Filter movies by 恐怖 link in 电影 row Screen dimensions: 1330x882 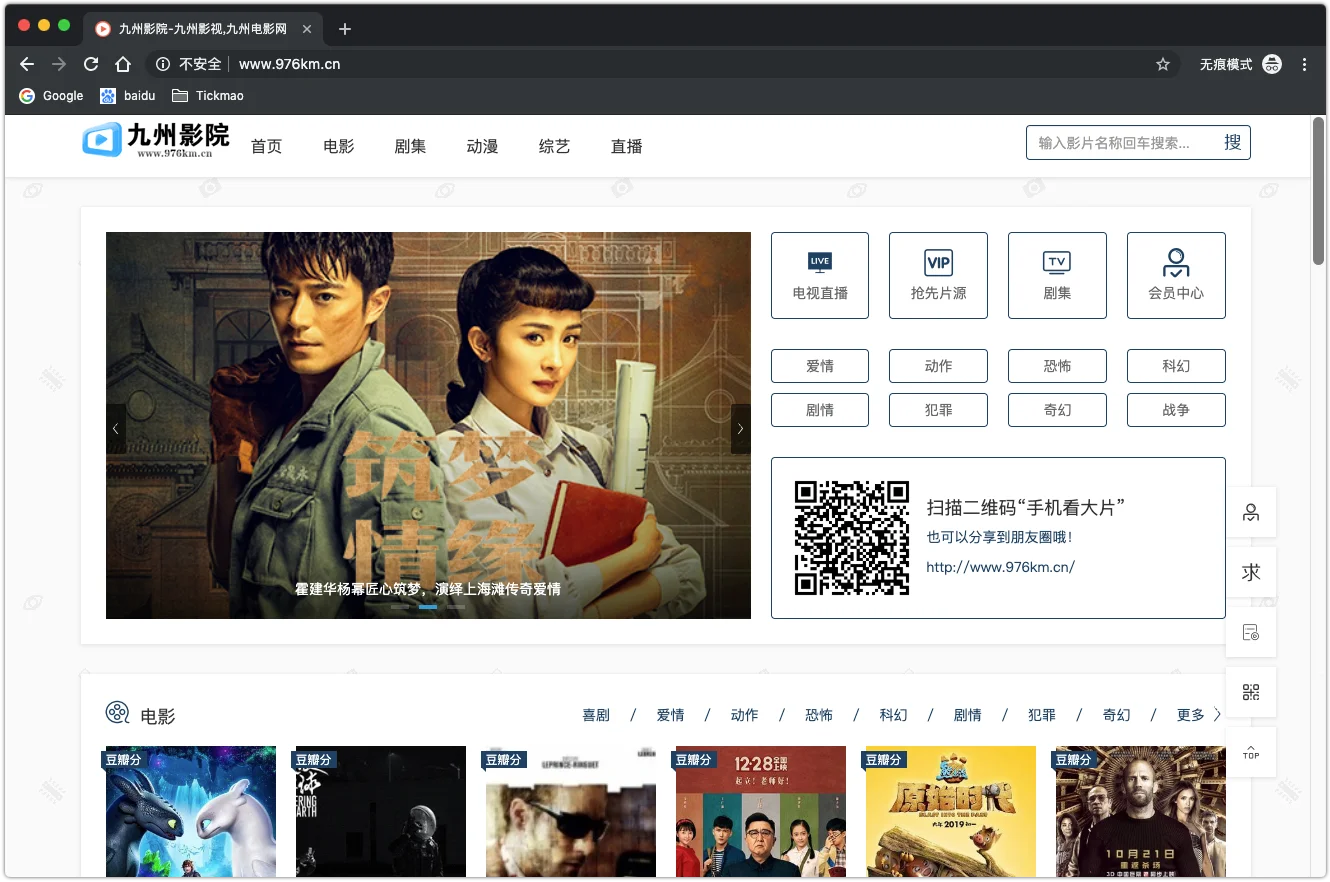click(819, 715)
